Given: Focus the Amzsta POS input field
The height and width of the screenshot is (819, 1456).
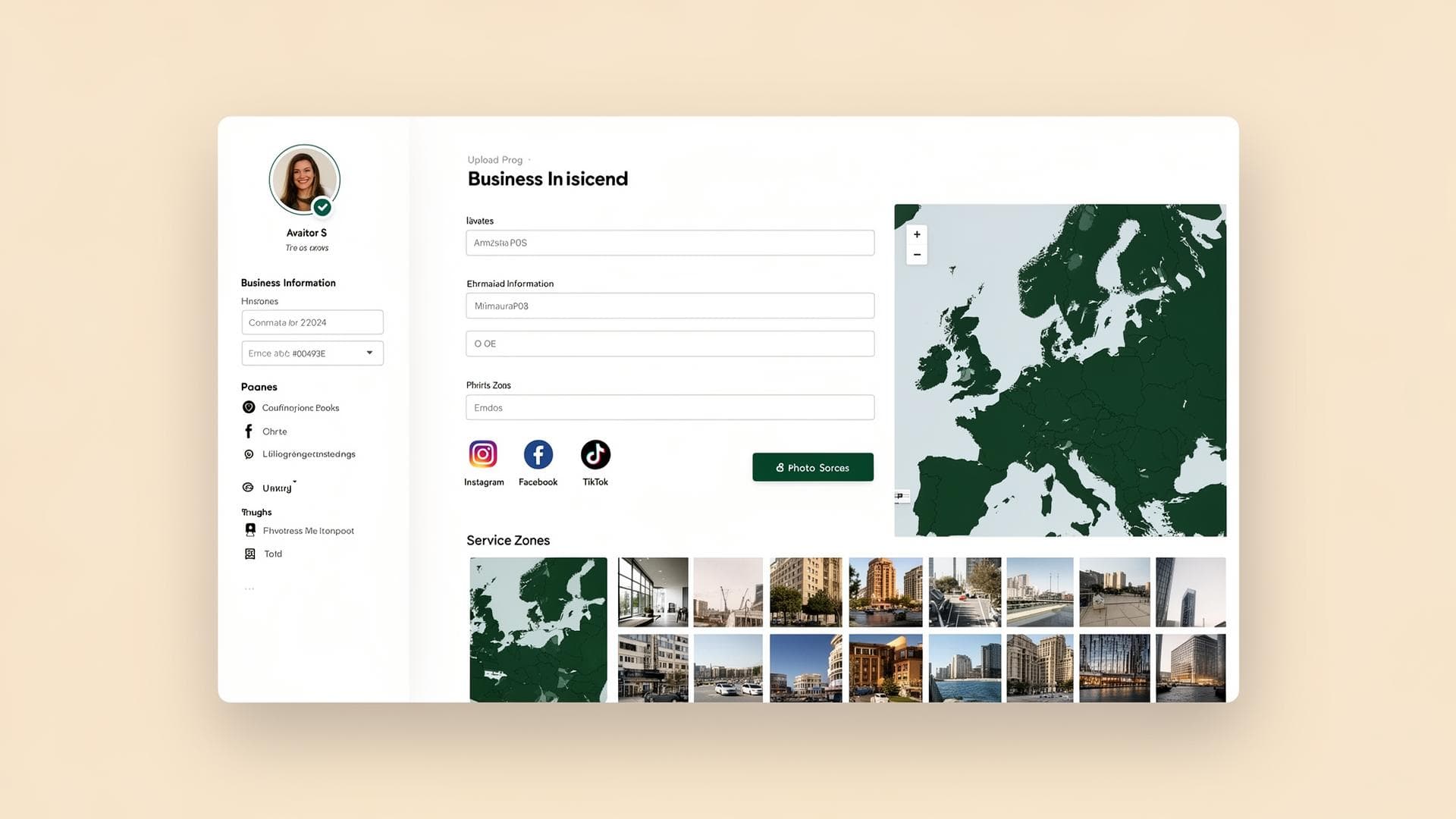Looking at the screenshot, I should [x=670, y=243].
